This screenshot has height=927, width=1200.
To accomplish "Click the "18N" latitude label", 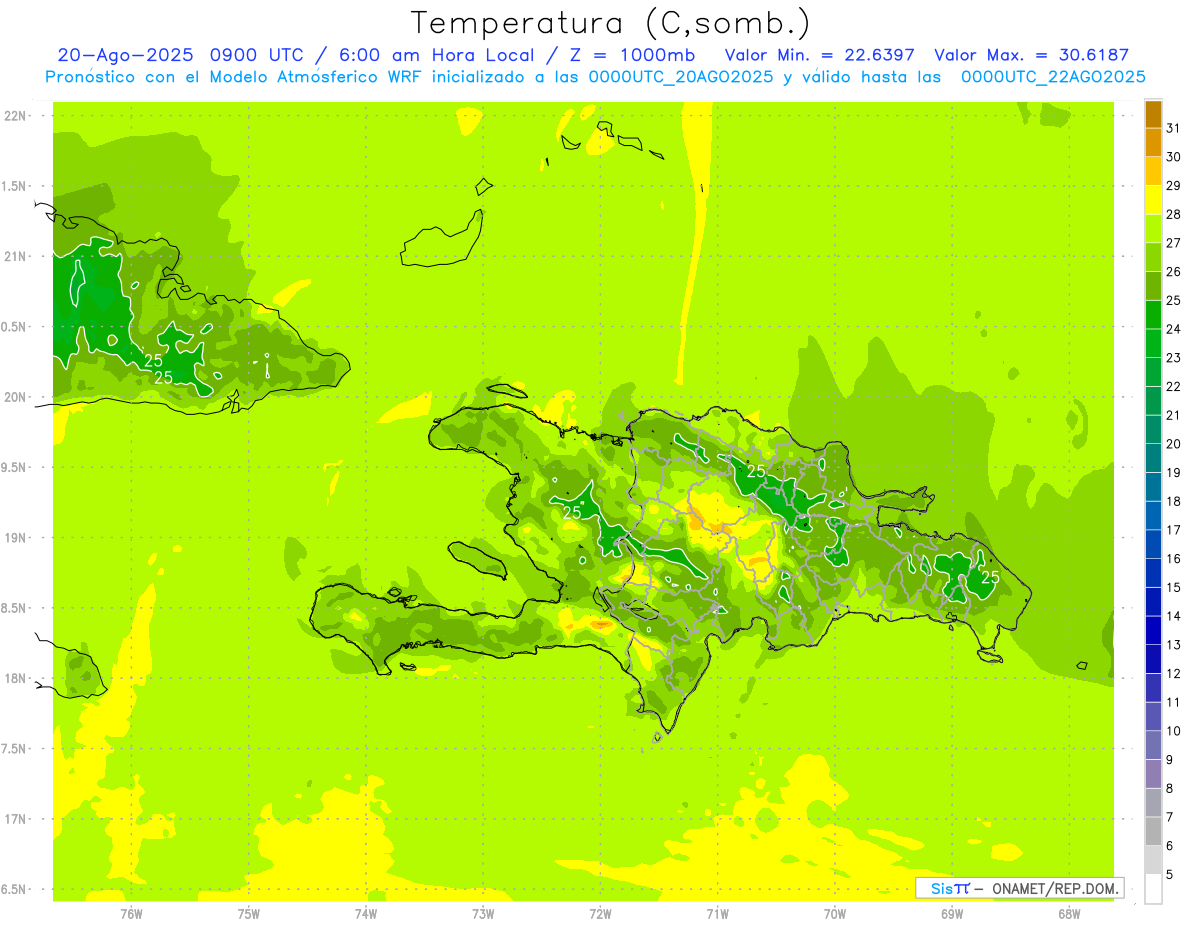I will (17, 679).
